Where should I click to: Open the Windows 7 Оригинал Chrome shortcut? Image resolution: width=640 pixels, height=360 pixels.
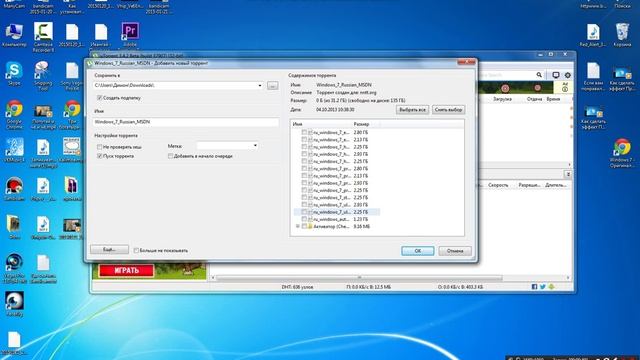tap(622, 153)
